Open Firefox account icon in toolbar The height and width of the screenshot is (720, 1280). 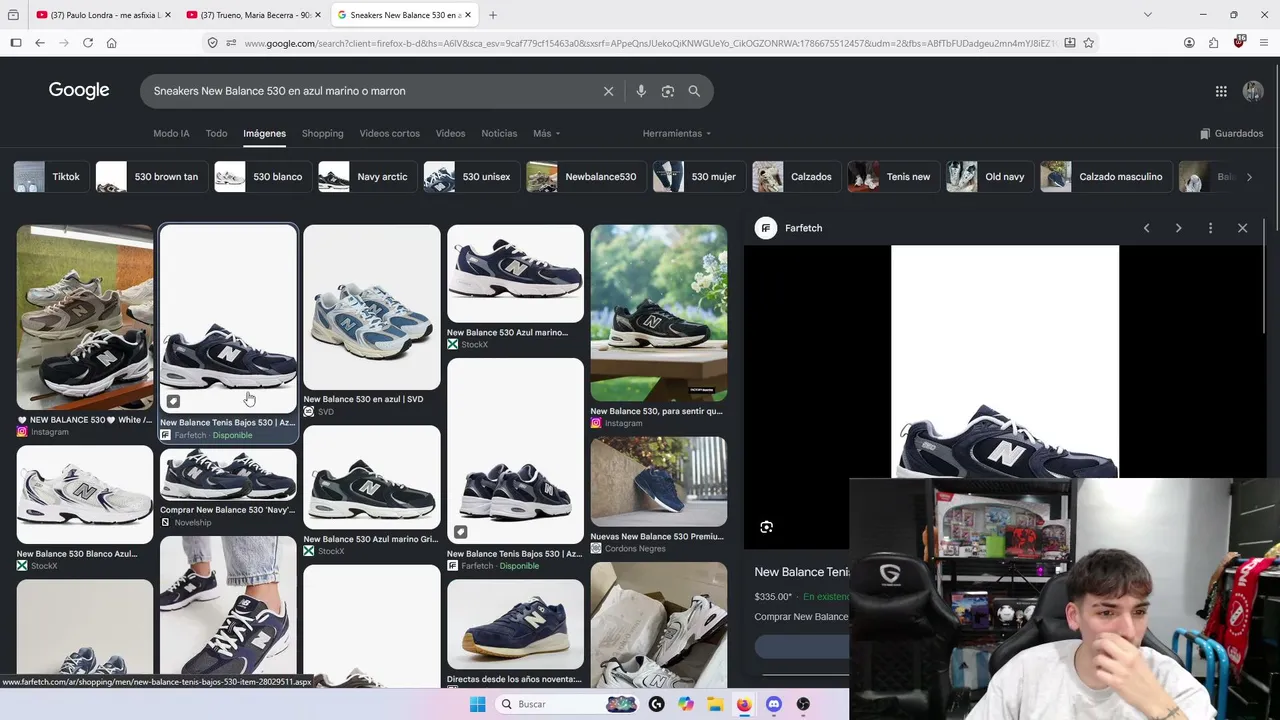(x=1189, y=43)
